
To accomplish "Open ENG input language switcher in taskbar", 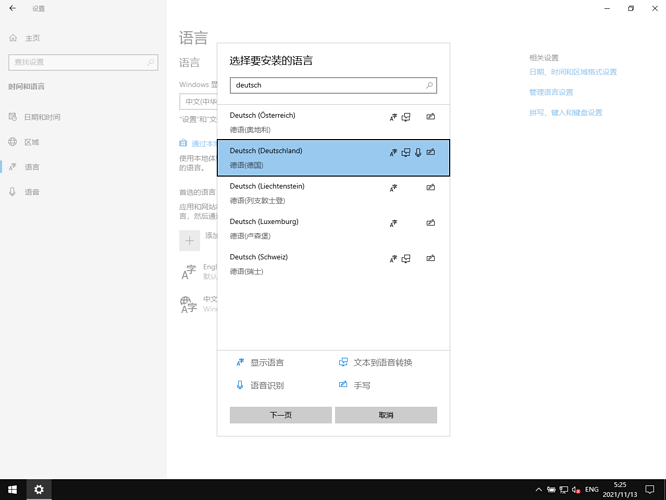I will coord(592,490).
